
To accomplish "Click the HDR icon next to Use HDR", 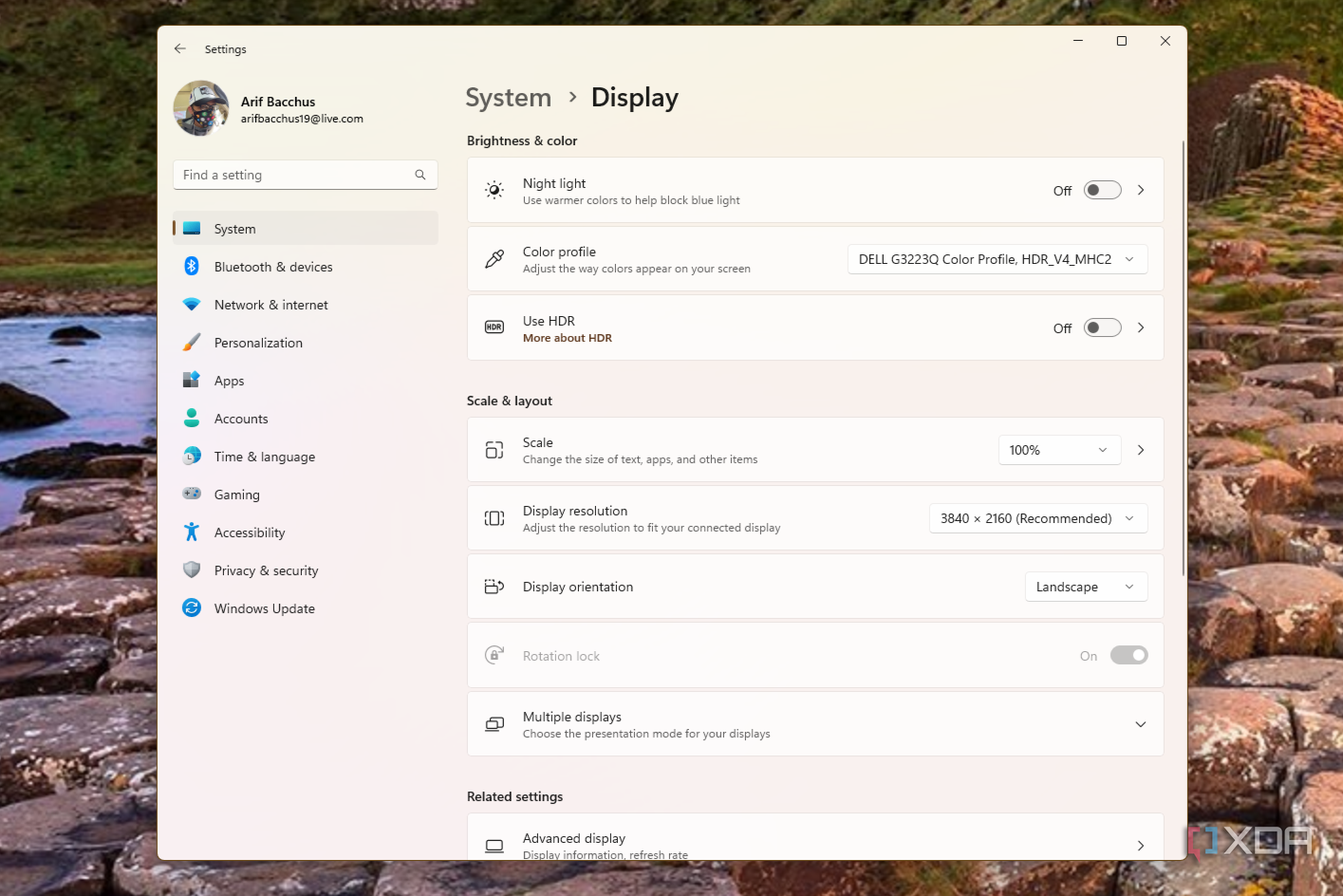I will (x=494, y=327).
